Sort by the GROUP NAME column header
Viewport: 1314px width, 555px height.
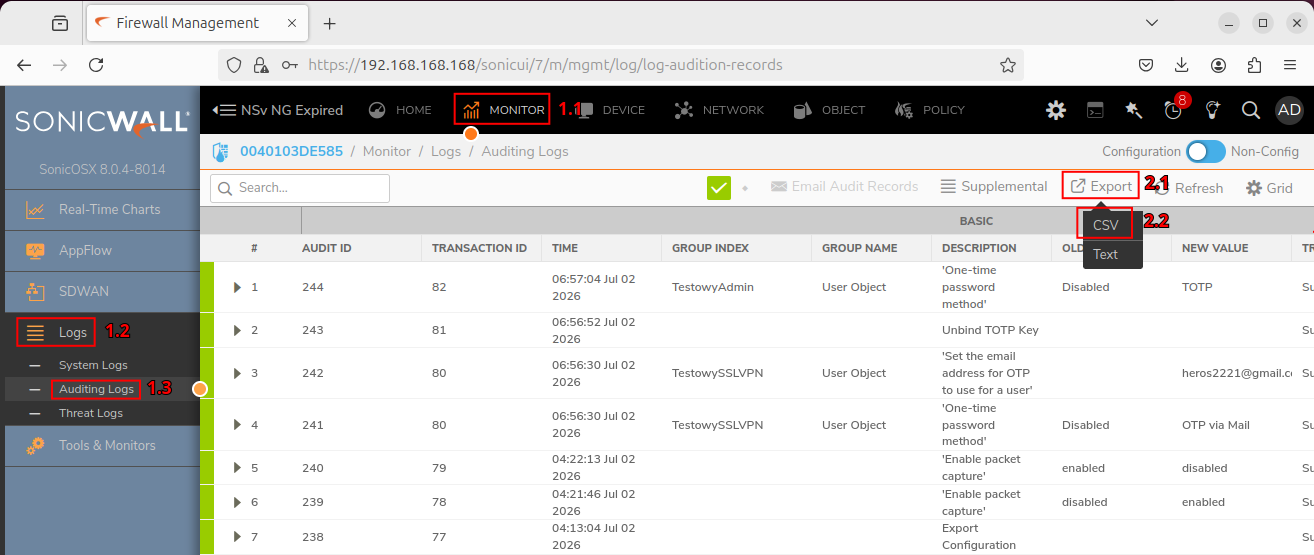point(860,248)
